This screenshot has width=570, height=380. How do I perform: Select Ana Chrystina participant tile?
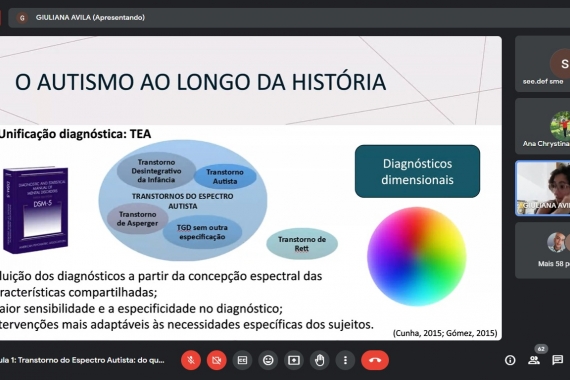click(x=543, y=126)
